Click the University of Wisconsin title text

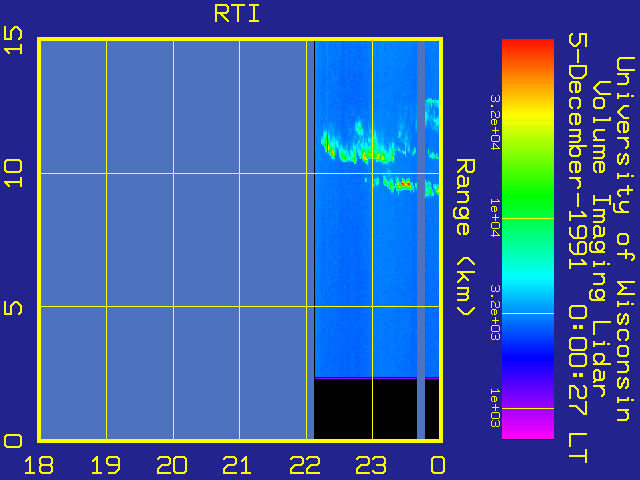coord(625,239)
